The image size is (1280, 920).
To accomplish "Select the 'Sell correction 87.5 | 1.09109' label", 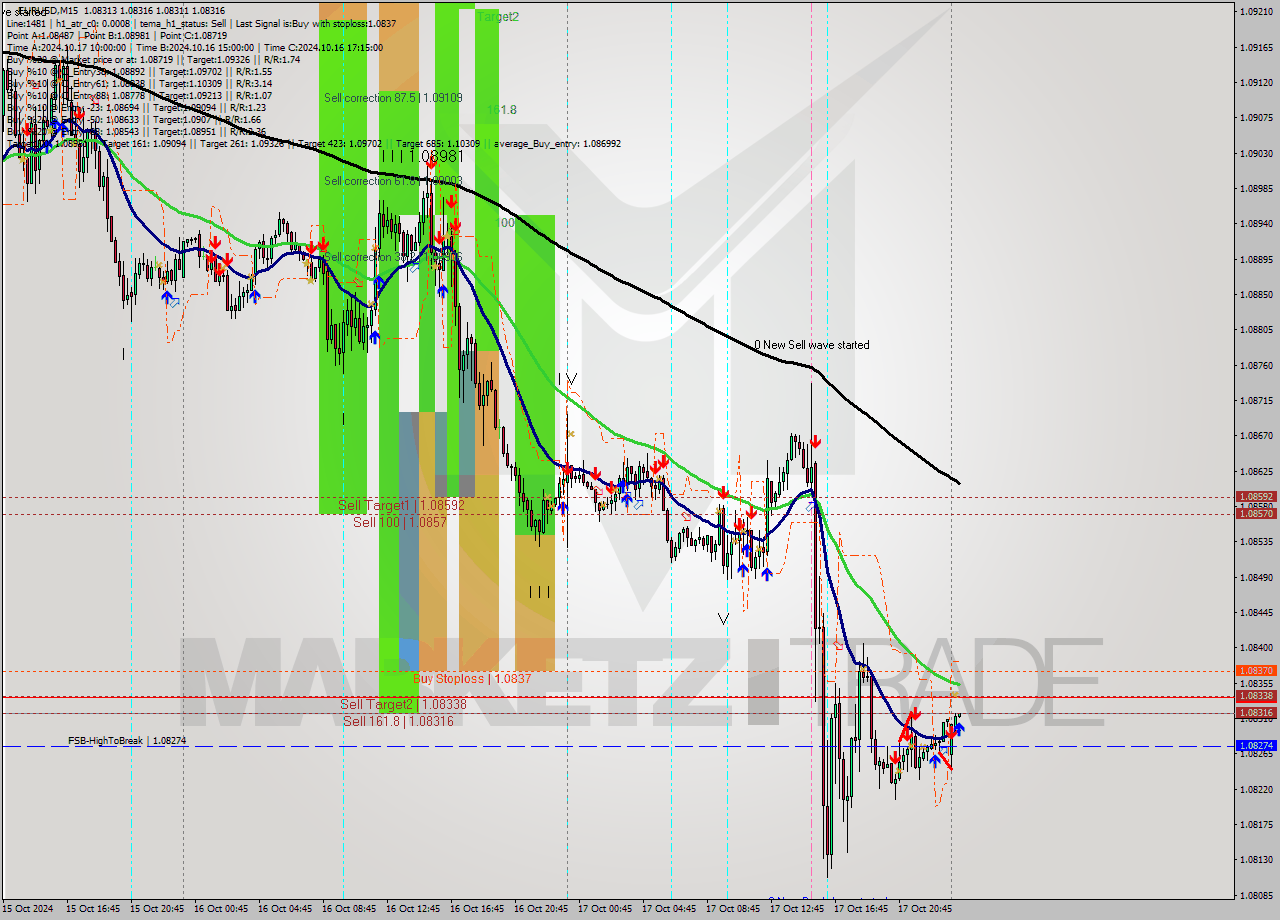I will click(x=393, y=98).
